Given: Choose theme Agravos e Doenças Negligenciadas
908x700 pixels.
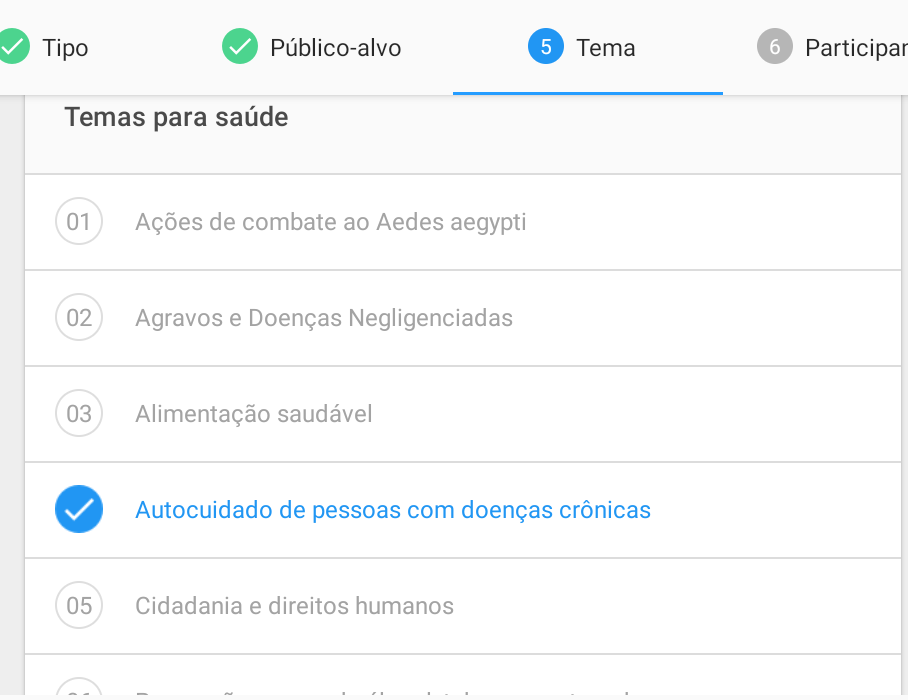Looking at the screenshot, I should (x=463, y=318).
